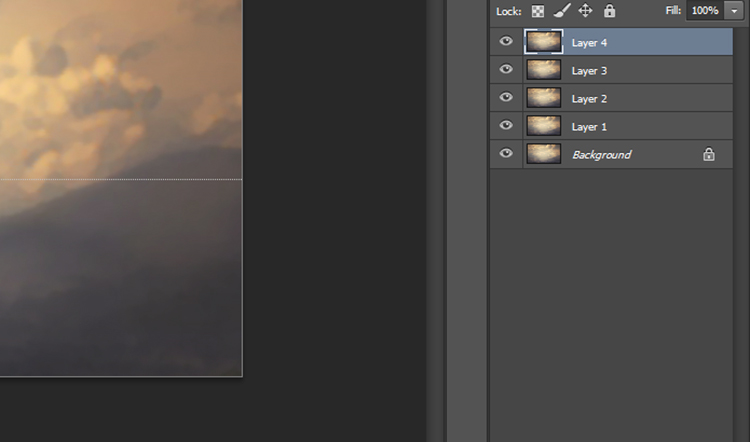Hide the Background layer
Viewport: 750px width, 442px height.
point(506,153)
